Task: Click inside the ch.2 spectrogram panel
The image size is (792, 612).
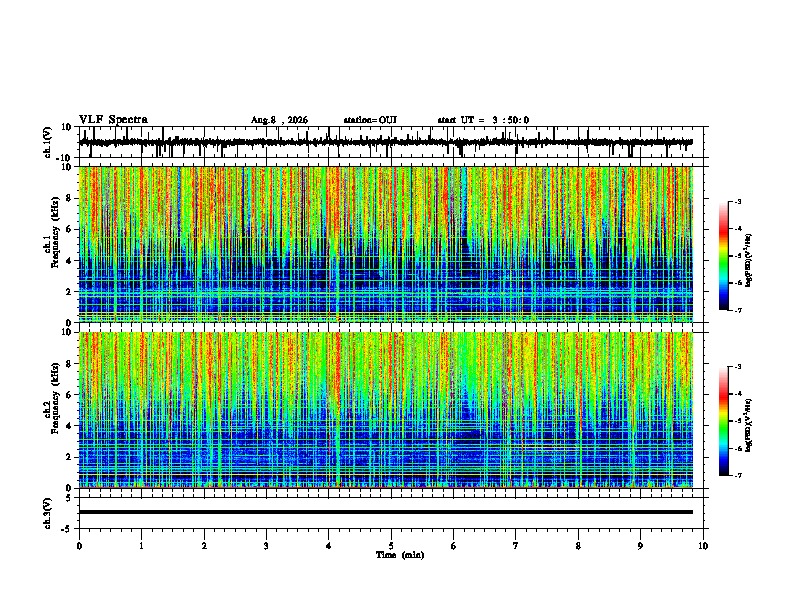Action: [386, 410]
